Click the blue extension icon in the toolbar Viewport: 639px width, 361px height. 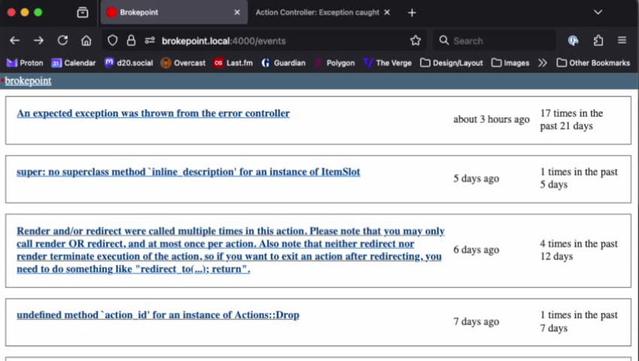[573, 40]
